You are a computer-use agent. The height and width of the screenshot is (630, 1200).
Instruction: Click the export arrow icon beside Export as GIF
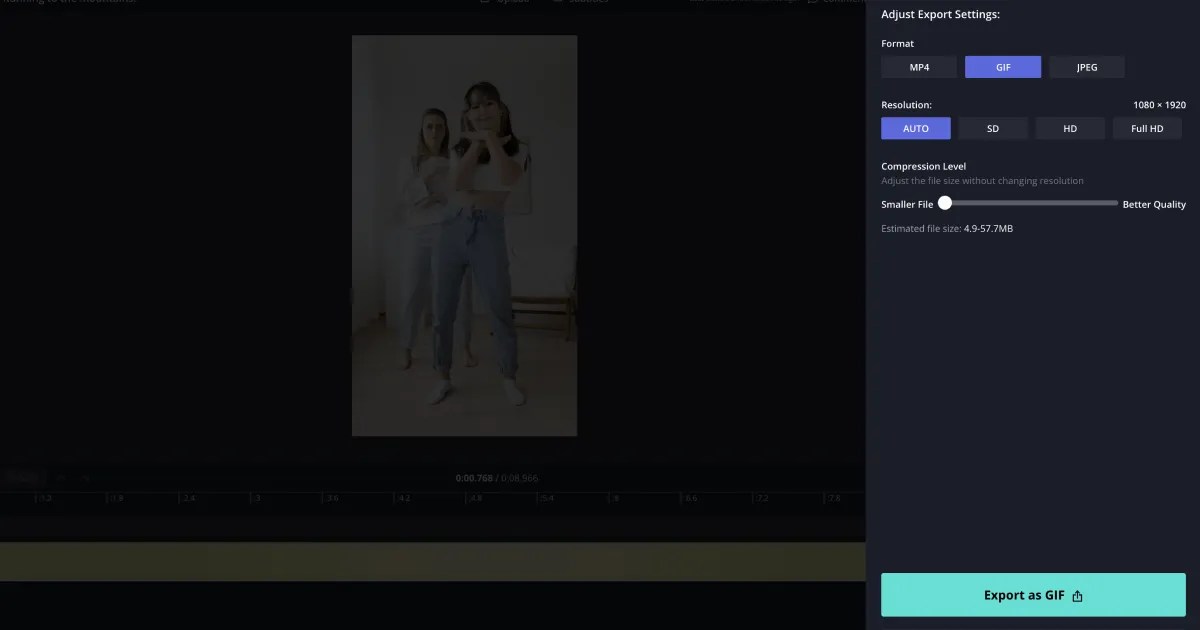coord(1077,595)
